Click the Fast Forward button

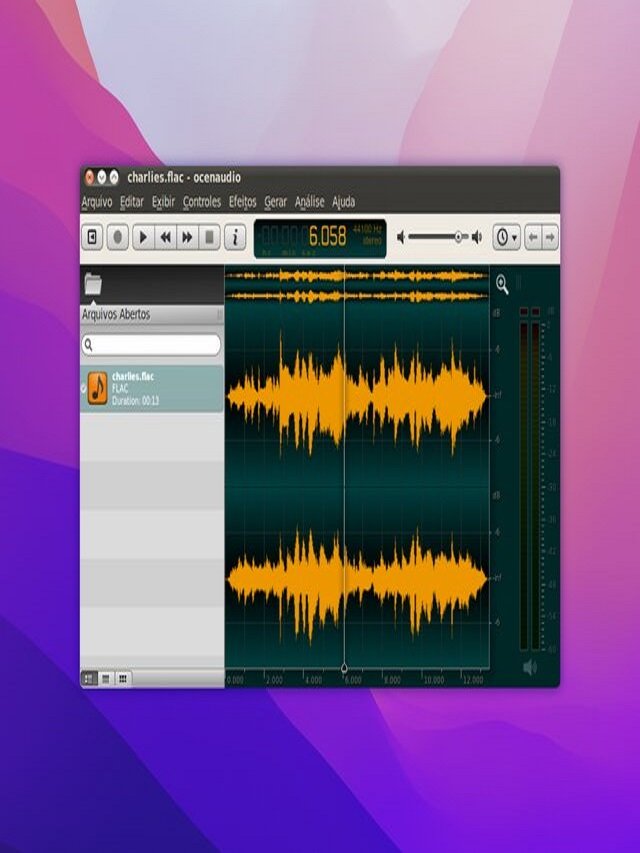click(187, 237)
